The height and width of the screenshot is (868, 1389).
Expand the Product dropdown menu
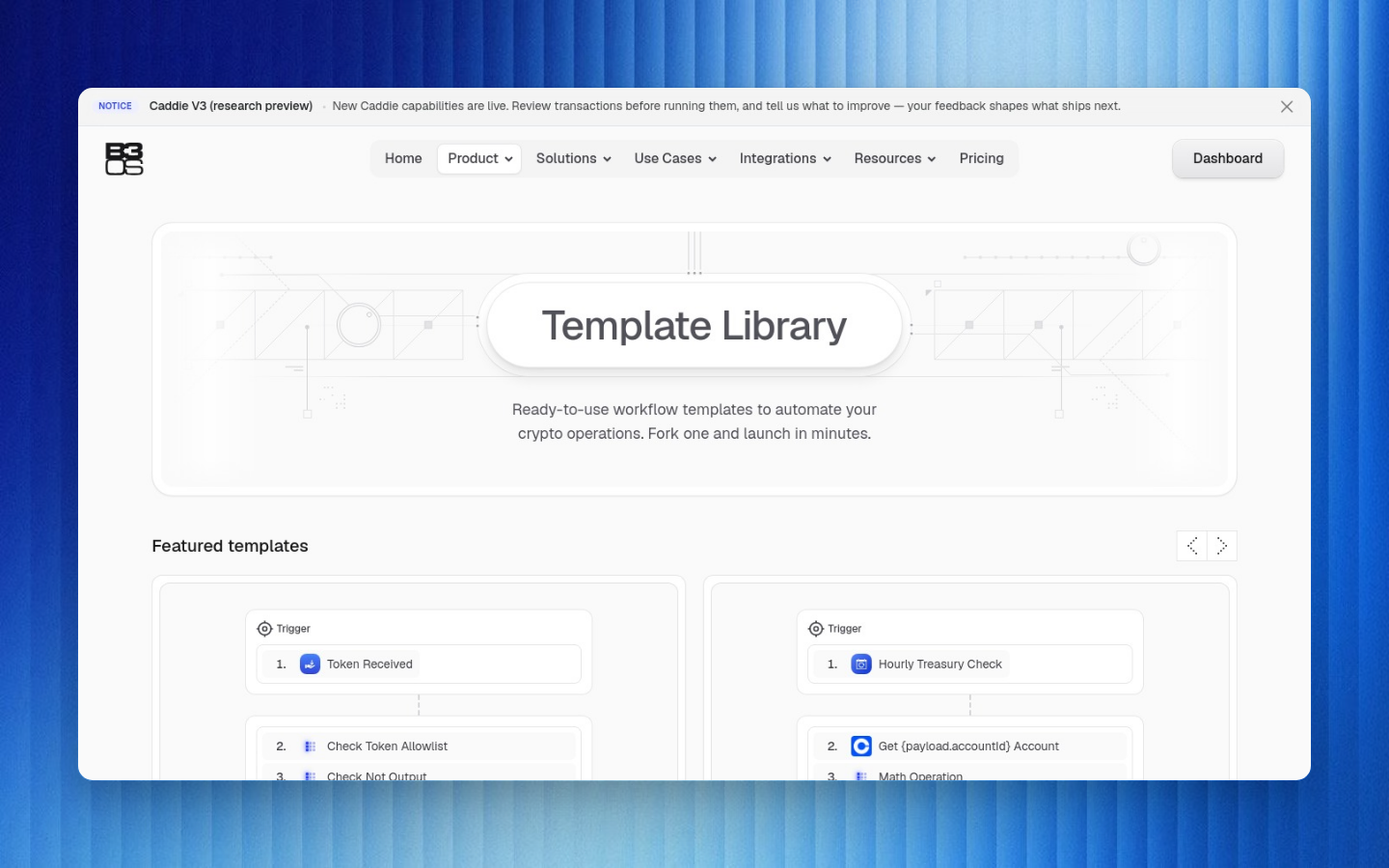479,159
